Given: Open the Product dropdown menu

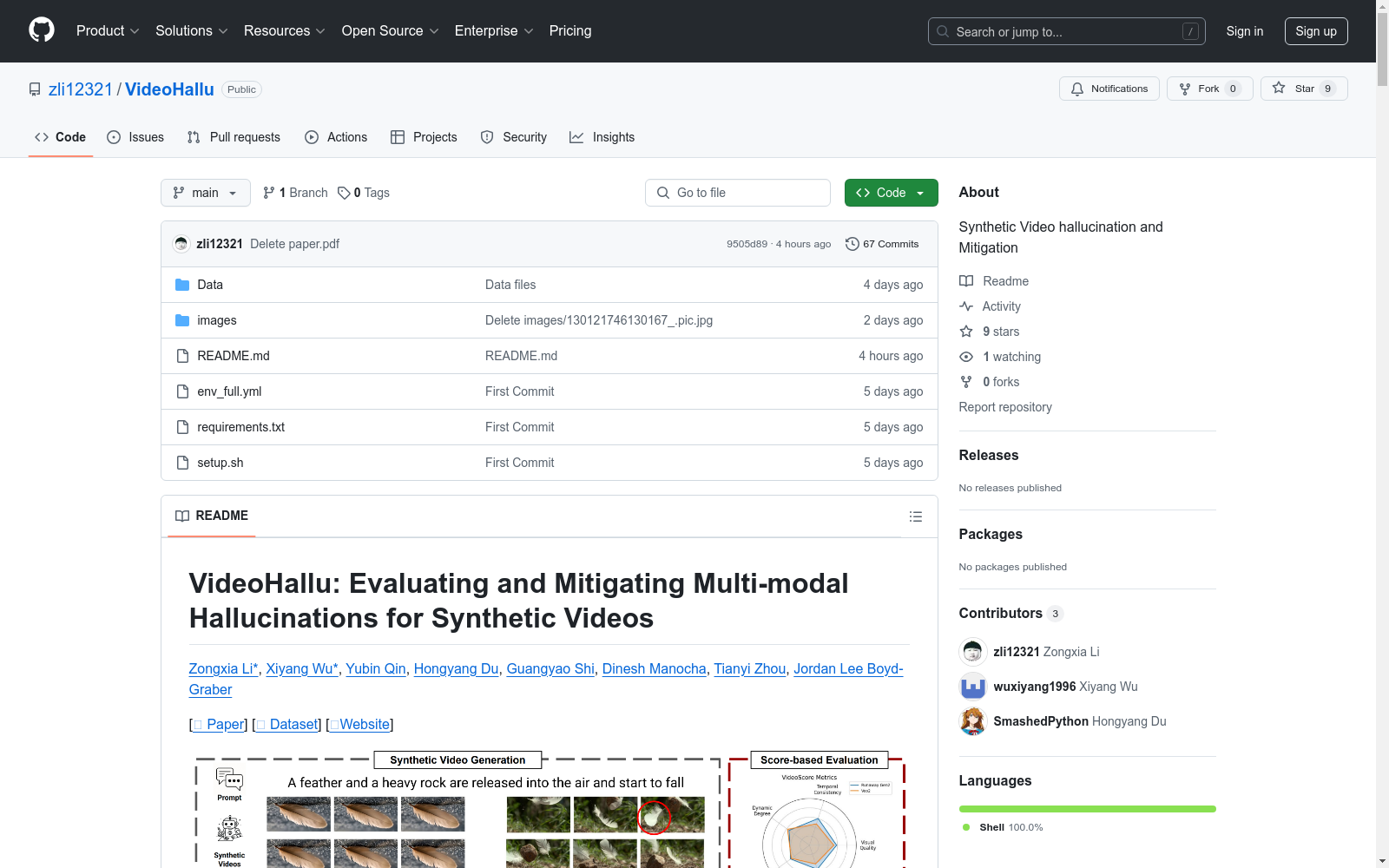Looking at the screenshot, I should pos(108,31).
